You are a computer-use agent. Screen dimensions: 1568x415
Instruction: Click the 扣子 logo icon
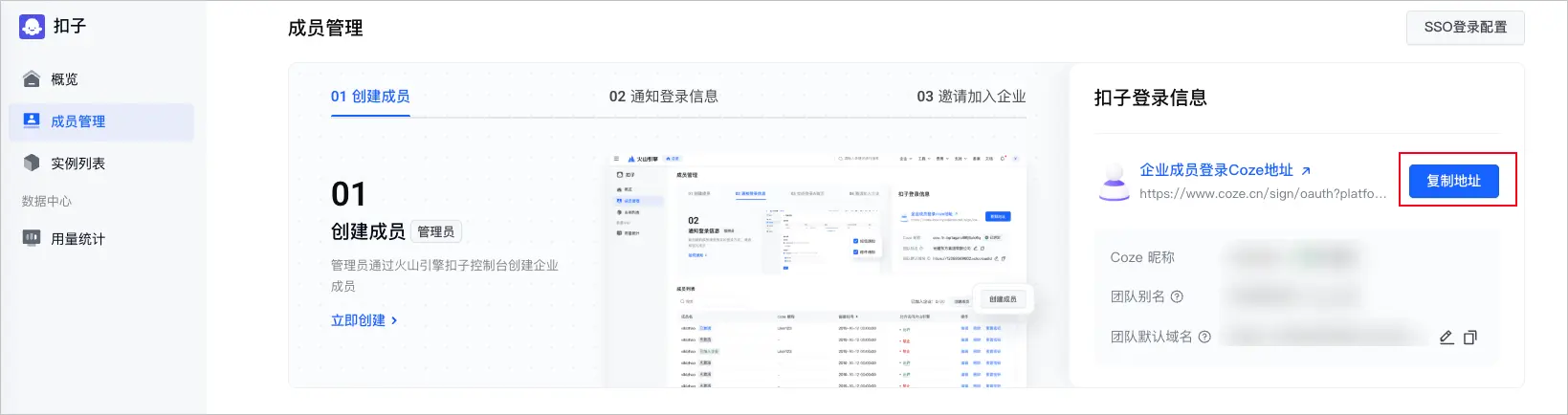(32, 27)
